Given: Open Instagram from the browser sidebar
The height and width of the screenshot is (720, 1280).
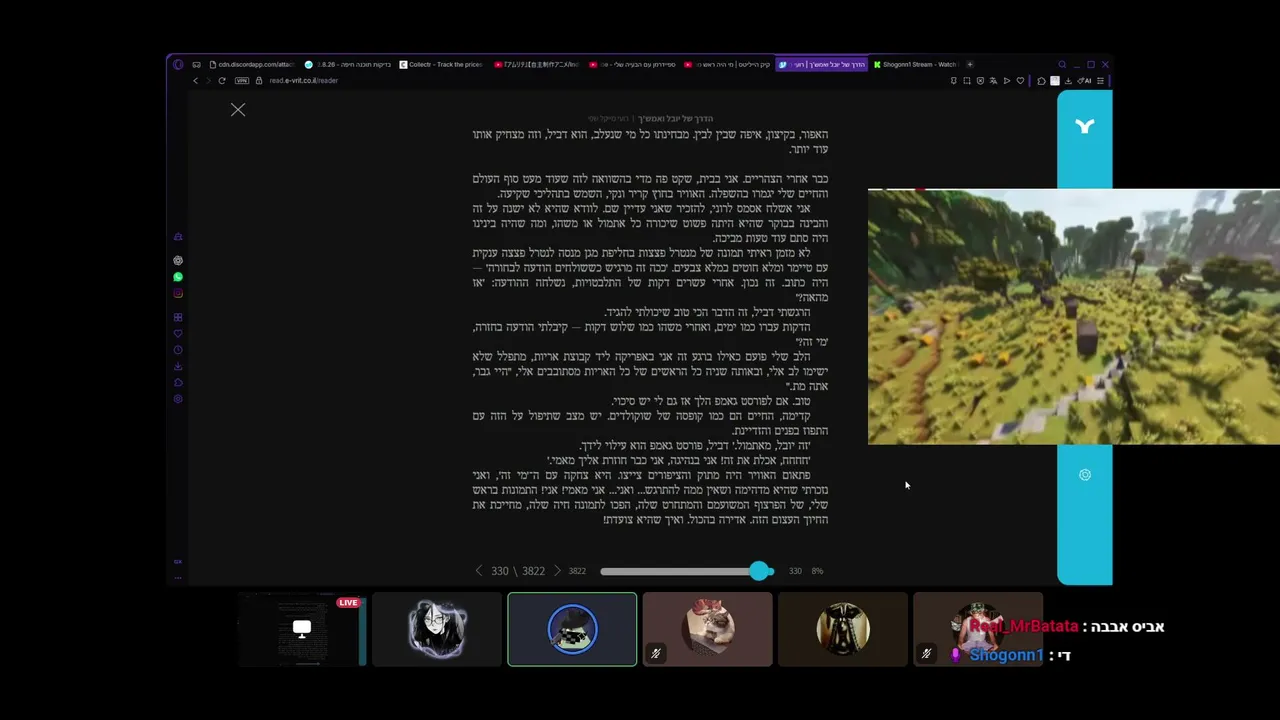Looking at the screenshot, I should (178, 294).
